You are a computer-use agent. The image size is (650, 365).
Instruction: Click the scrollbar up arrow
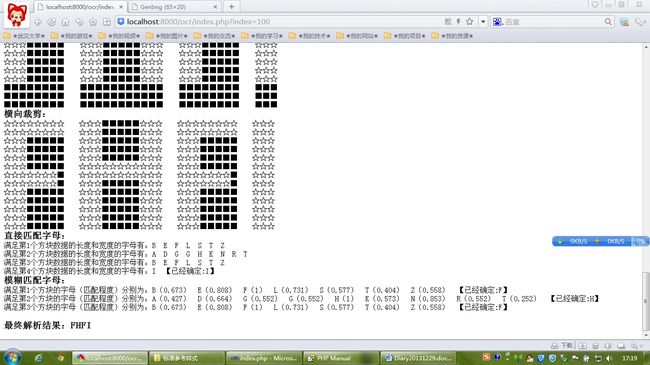tap(646, 46)
